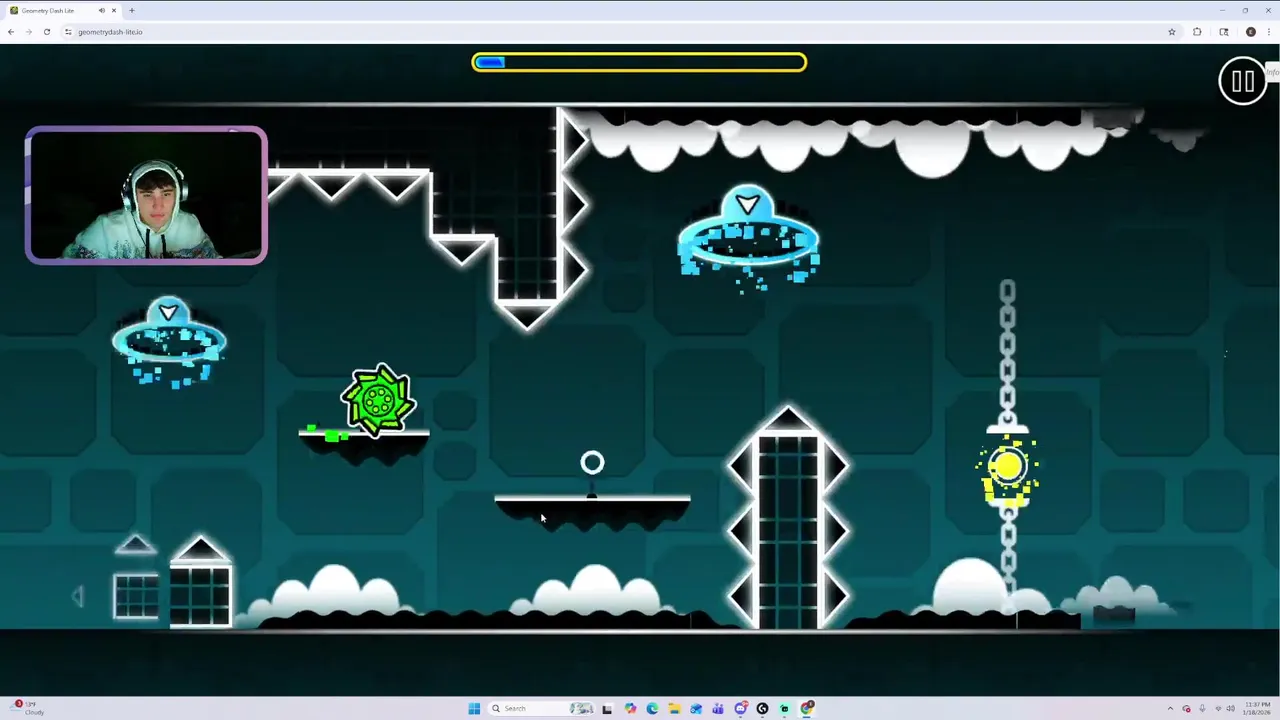View site information icon in address bar
The width and height of the screenshot is (1280, 720).
point(68,32)
